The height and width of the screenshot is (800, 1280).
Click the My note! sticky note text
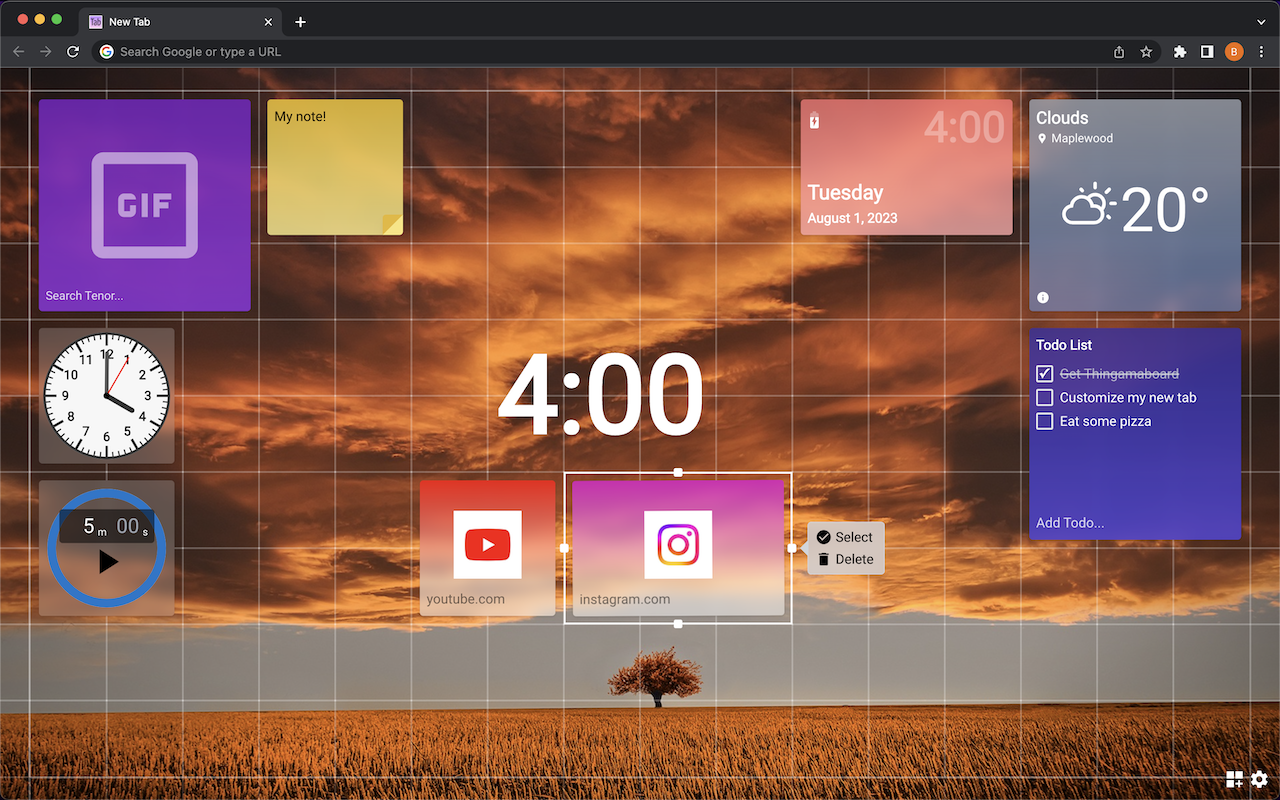coord(300,117)
